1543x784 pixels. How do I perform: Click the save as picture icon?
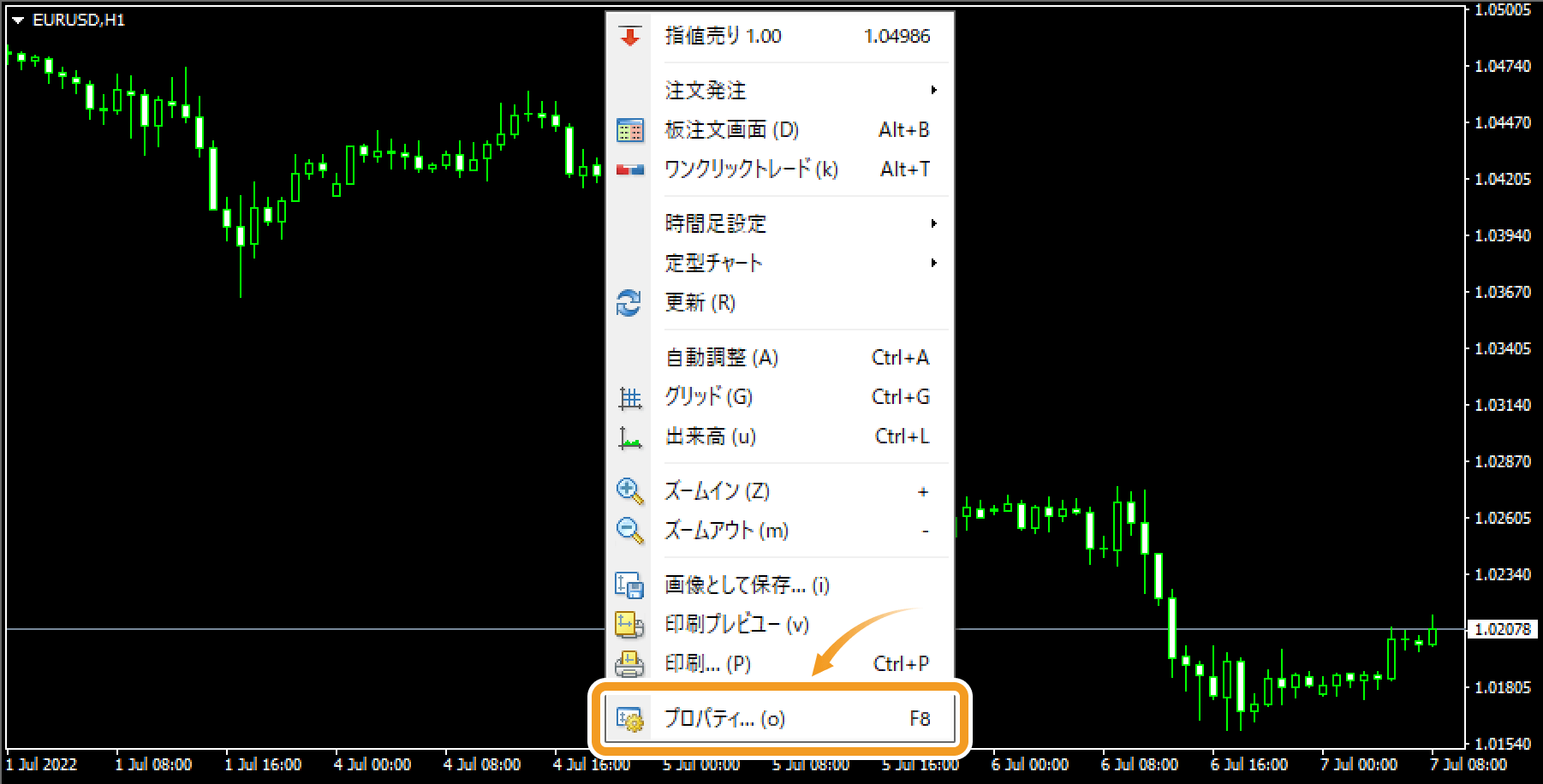629,585
